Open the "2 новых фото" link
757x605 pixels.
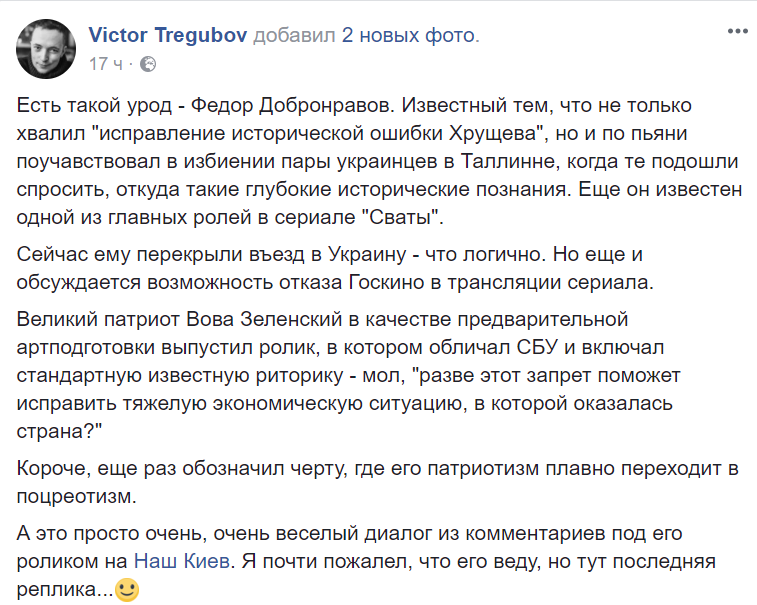[409, 36]
